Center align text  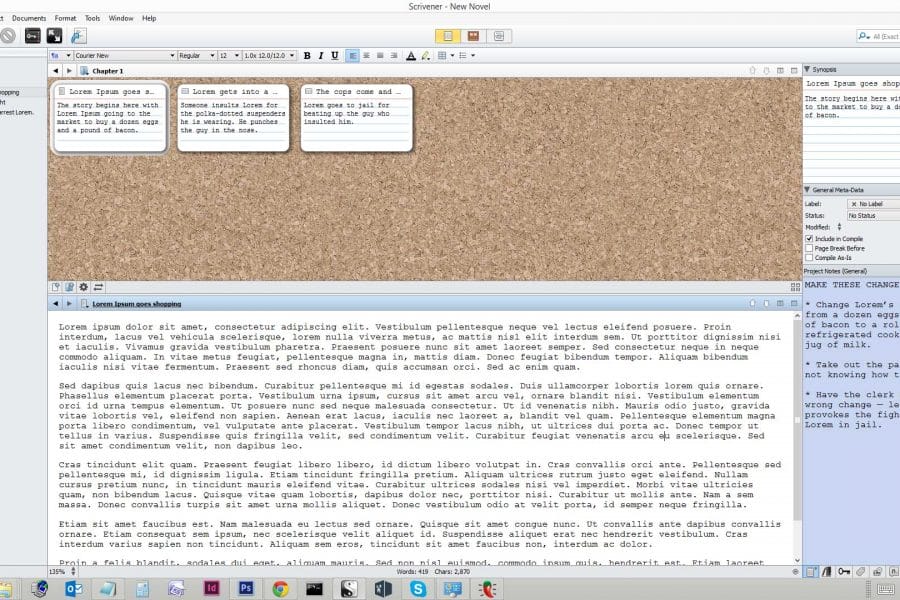366,56
